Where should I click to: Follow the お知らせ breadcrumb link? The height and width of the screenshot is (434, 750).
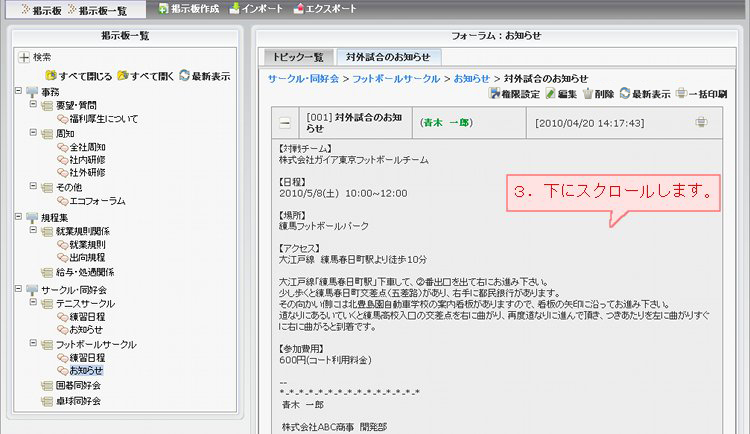tap(472, 78)
